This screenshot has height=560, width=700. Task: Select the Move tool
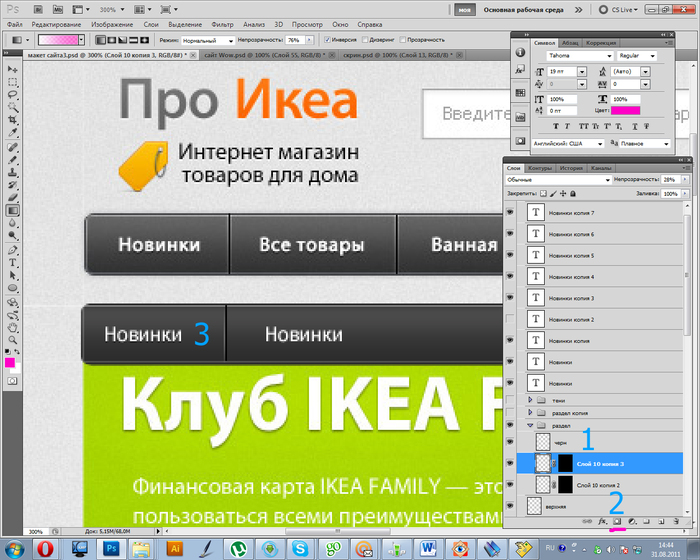pyautogui.click(x=12, y=69)
